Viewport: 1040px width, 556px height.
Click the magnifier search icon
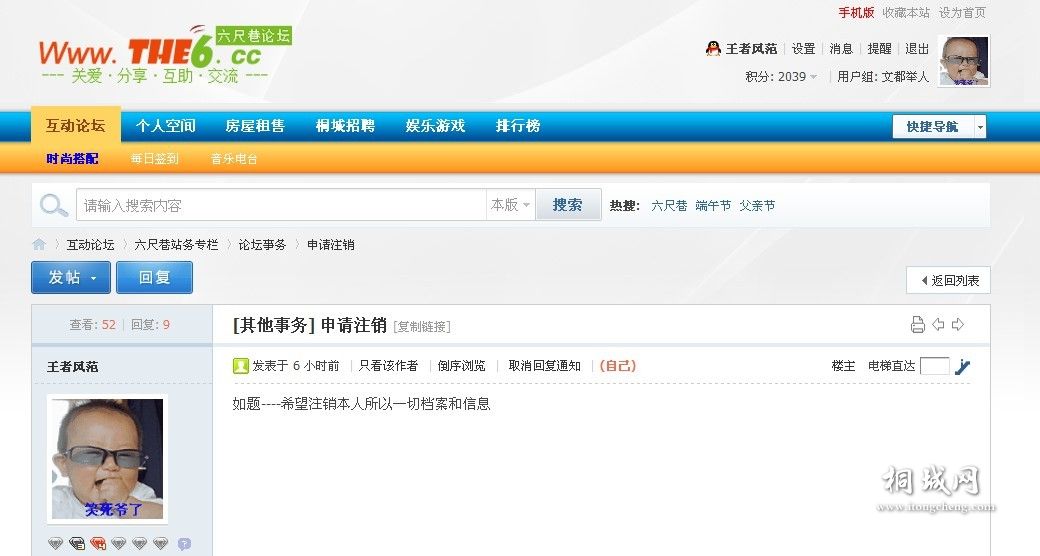coord(53,205)
